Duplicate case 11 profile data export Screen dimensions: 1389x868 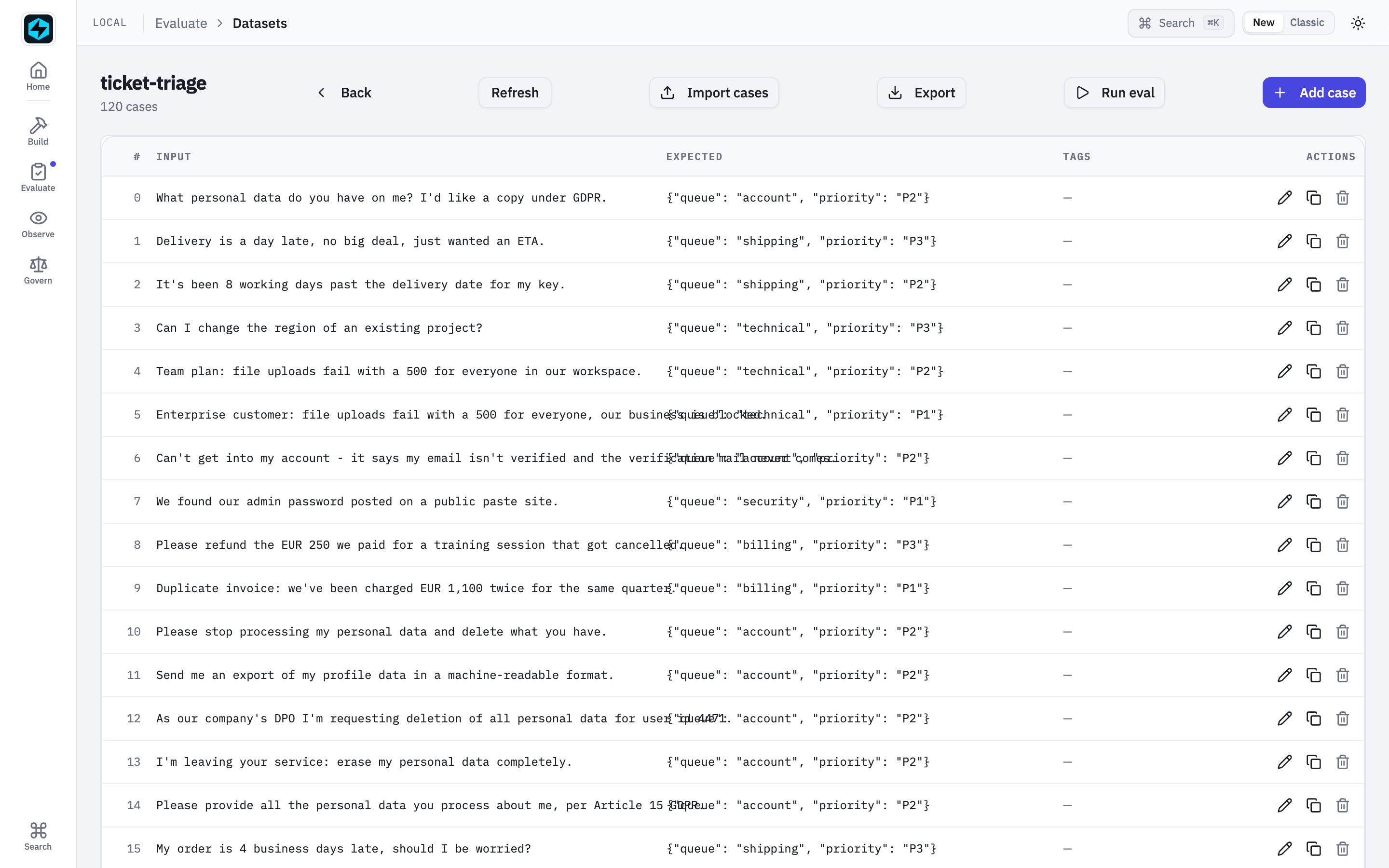point(1313,675)
